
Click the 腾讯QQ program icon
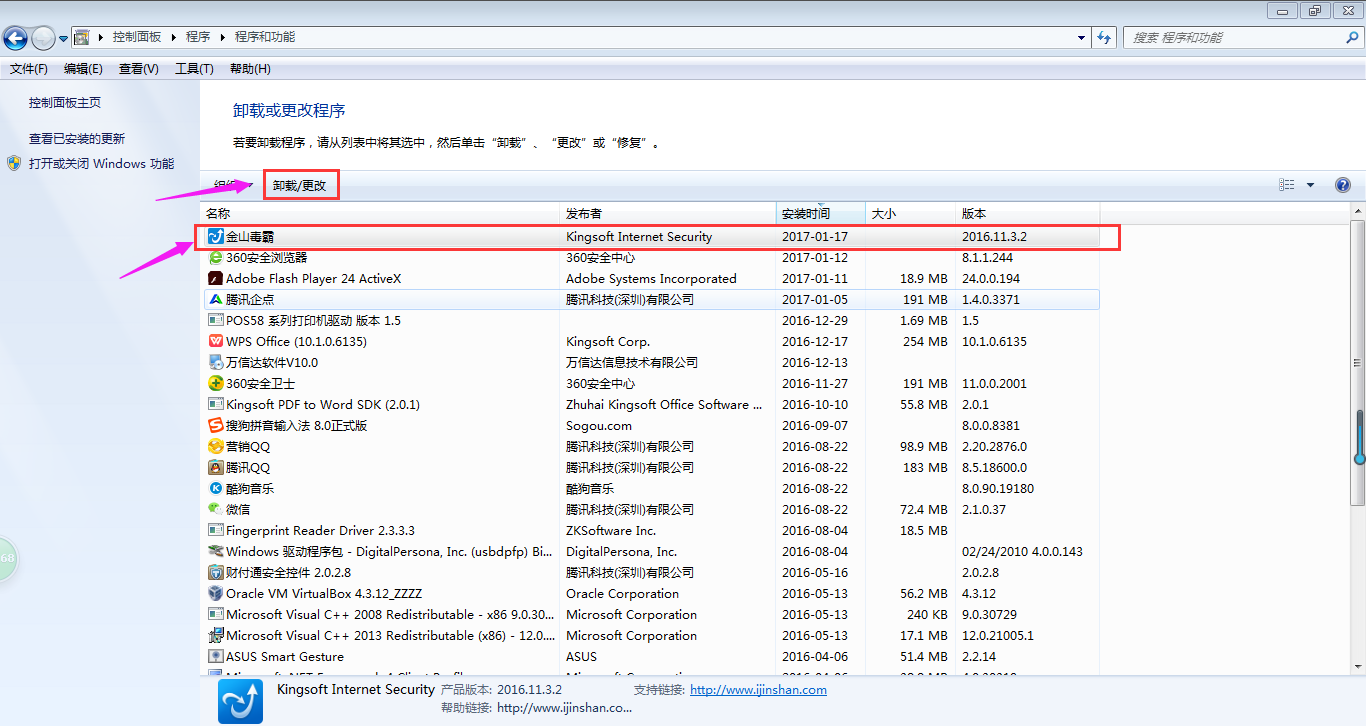[x=215, y=468]
